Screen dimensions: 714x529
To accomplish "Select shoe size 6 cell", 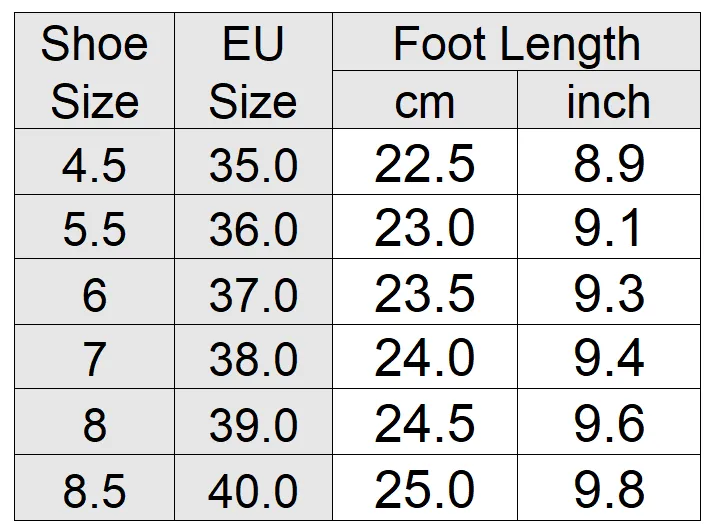I will coord(94,292).
